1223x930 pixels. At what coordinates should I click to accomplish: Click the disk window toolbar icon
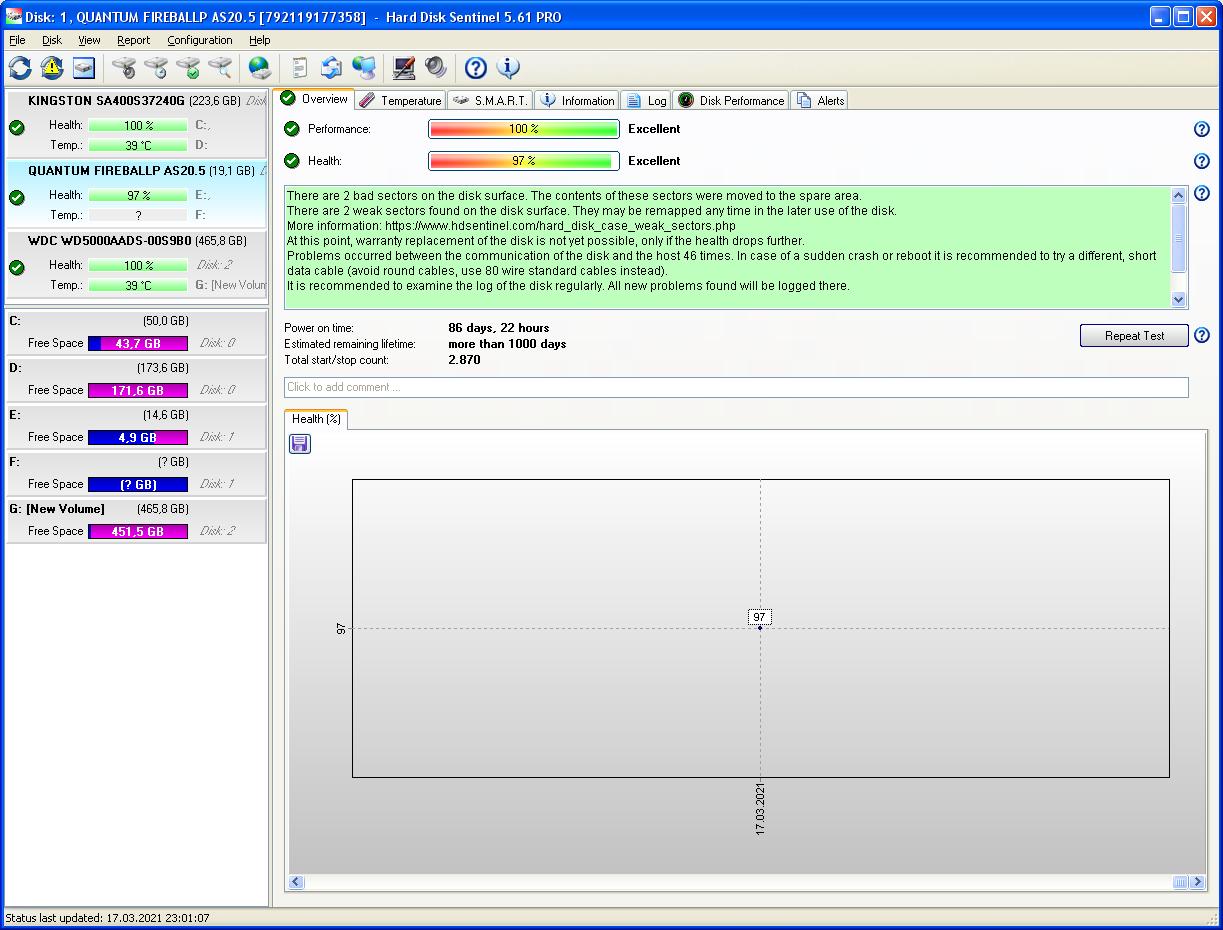click(84, 68)
